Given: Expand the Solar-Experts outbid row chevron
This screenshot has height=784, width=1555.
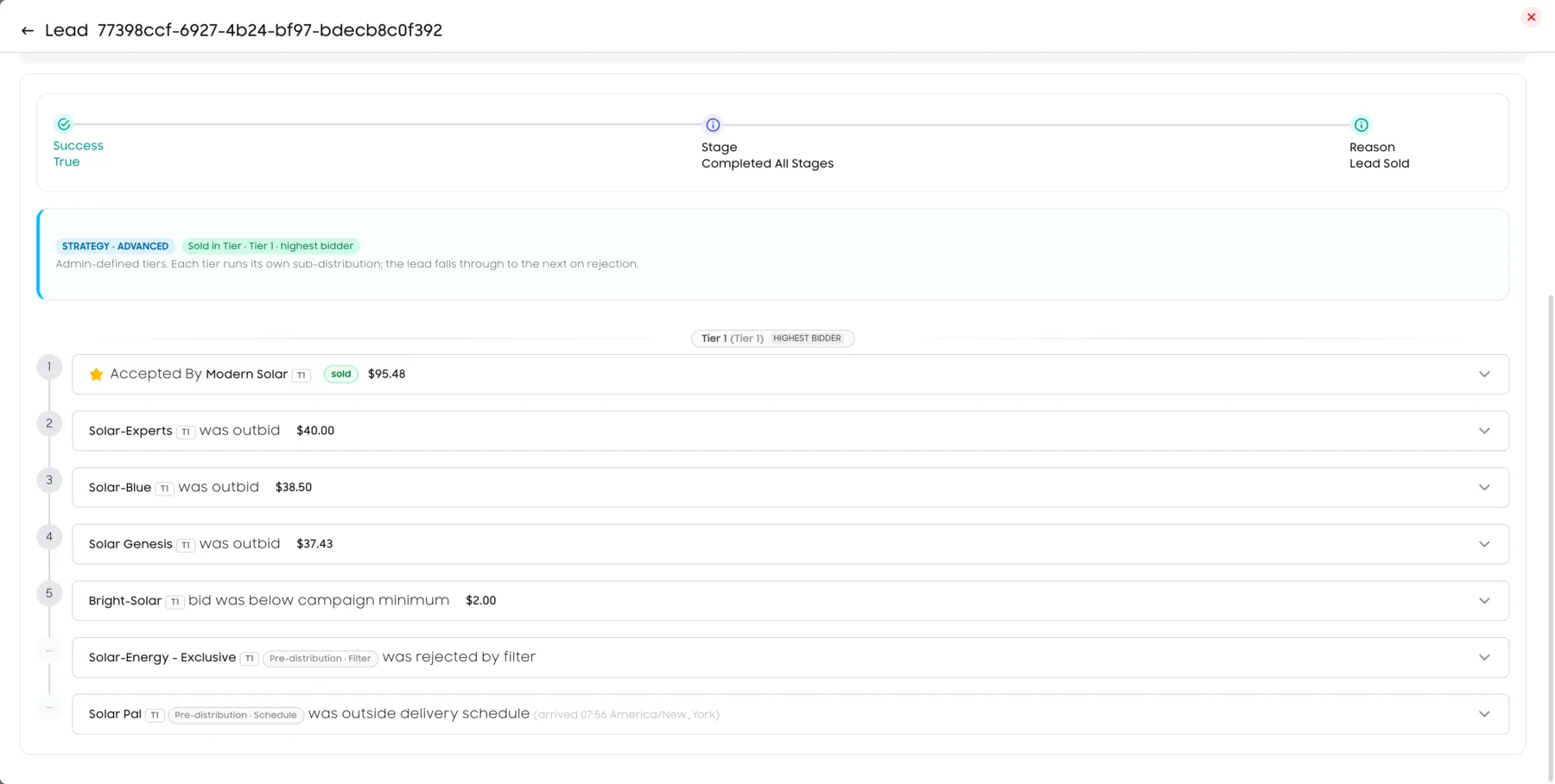Looking at the screenshot, I should [1484, 431].
